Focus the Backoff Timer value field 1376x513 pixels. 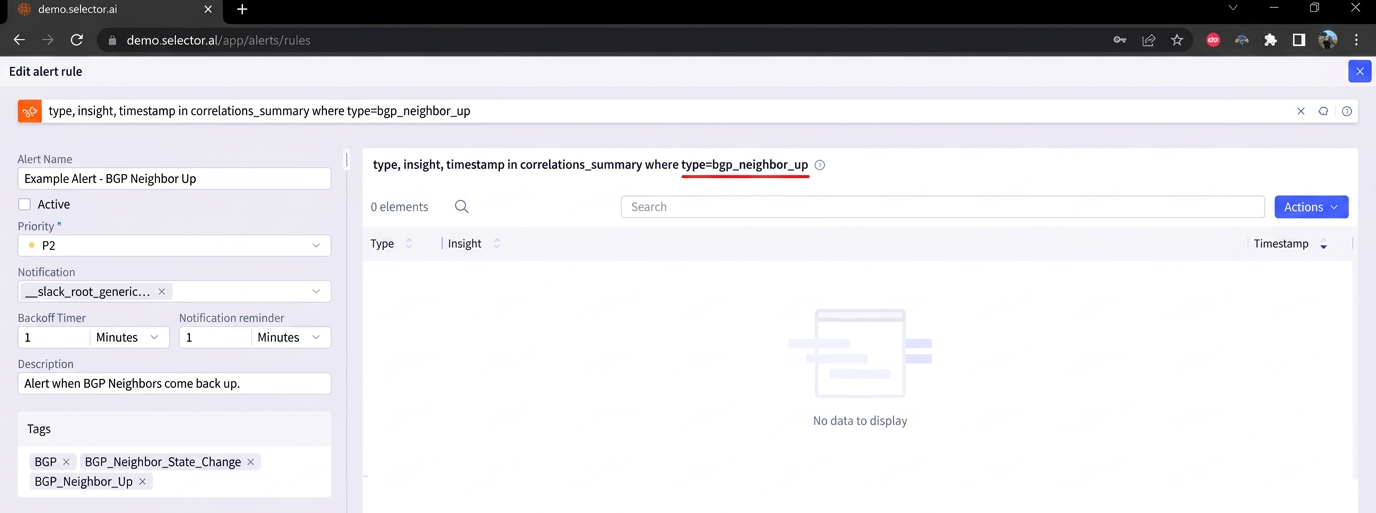[54, 337]
